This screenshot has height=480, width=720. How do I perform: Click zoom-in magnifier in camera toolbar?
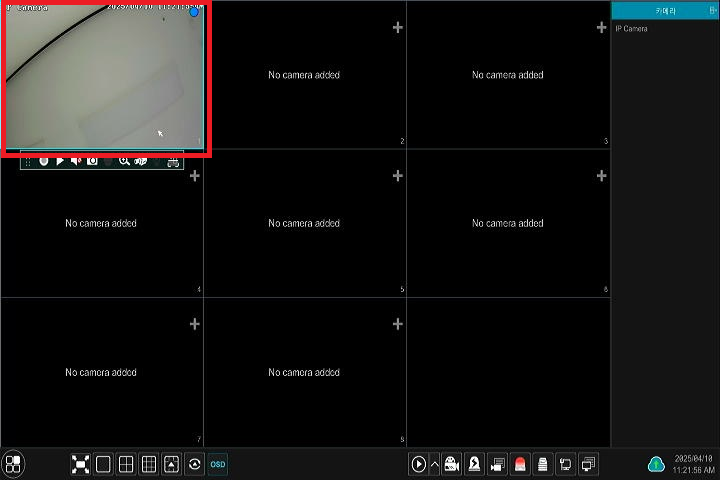(124, 161)
